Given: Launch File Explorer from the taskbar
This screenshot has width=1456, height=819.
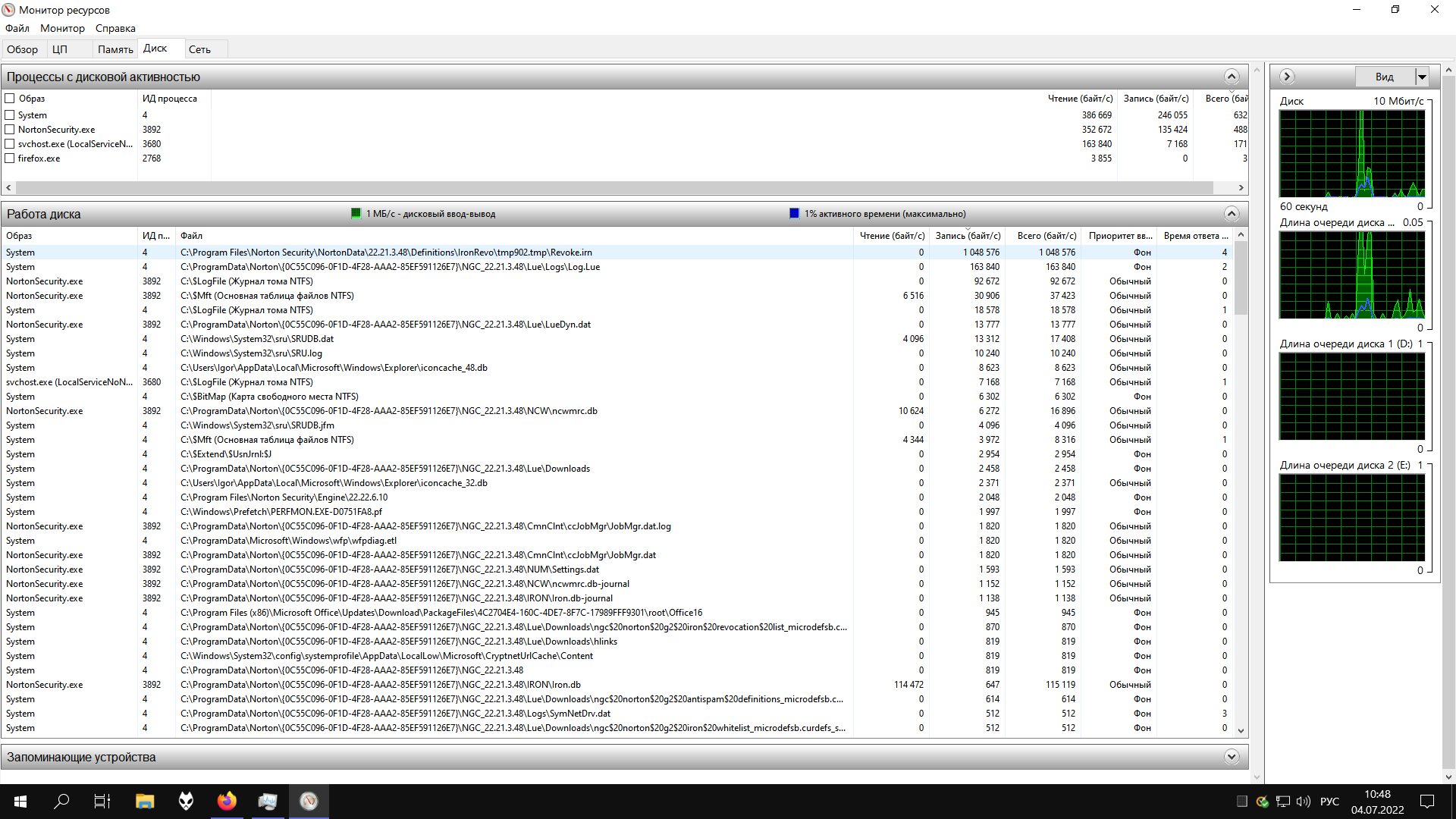Looking at the screenshot, I should pyautogui.click(x=145, y=801).
